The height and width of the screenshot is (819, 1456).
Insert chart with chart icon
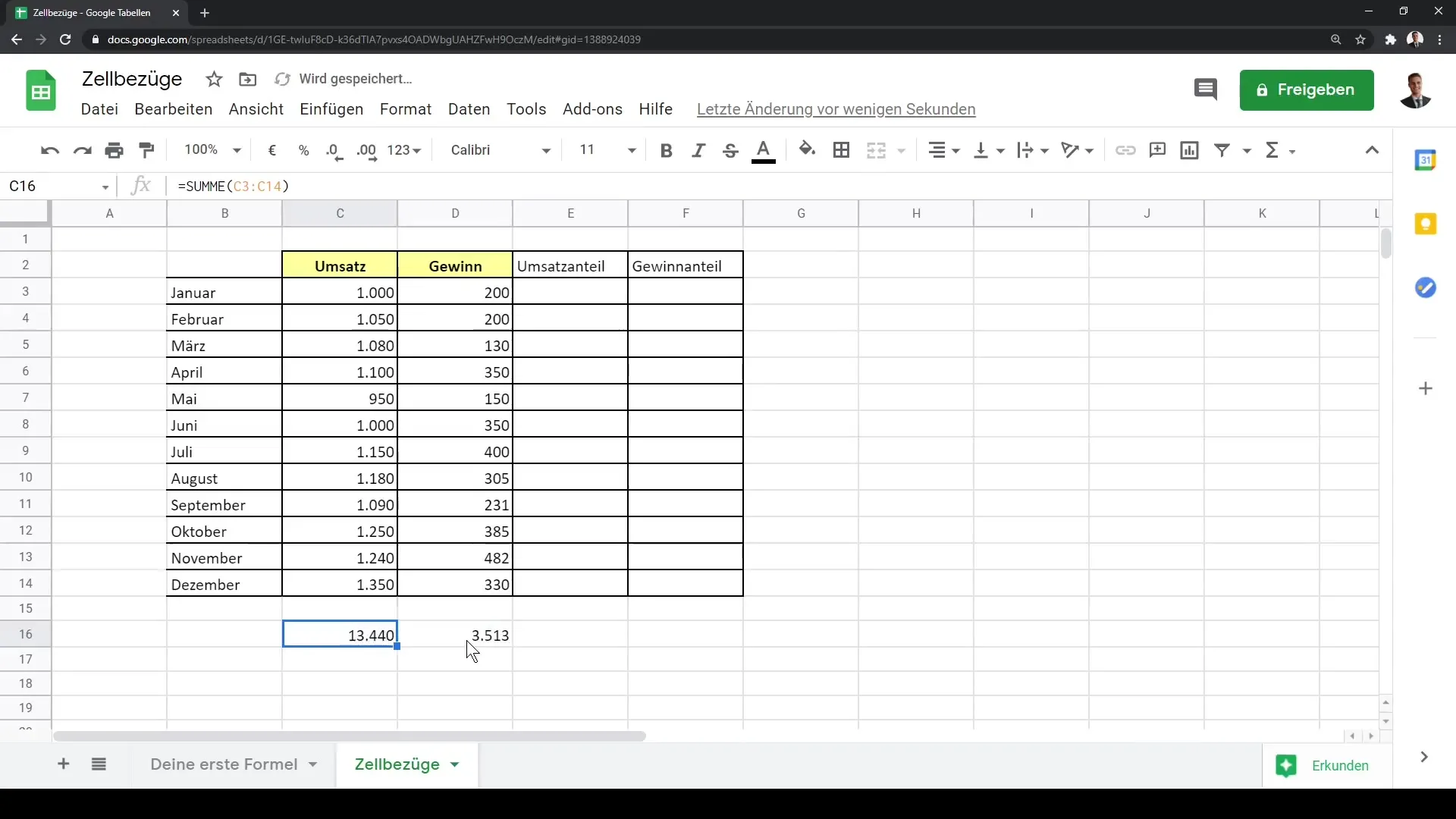[x=1189, y=150]
